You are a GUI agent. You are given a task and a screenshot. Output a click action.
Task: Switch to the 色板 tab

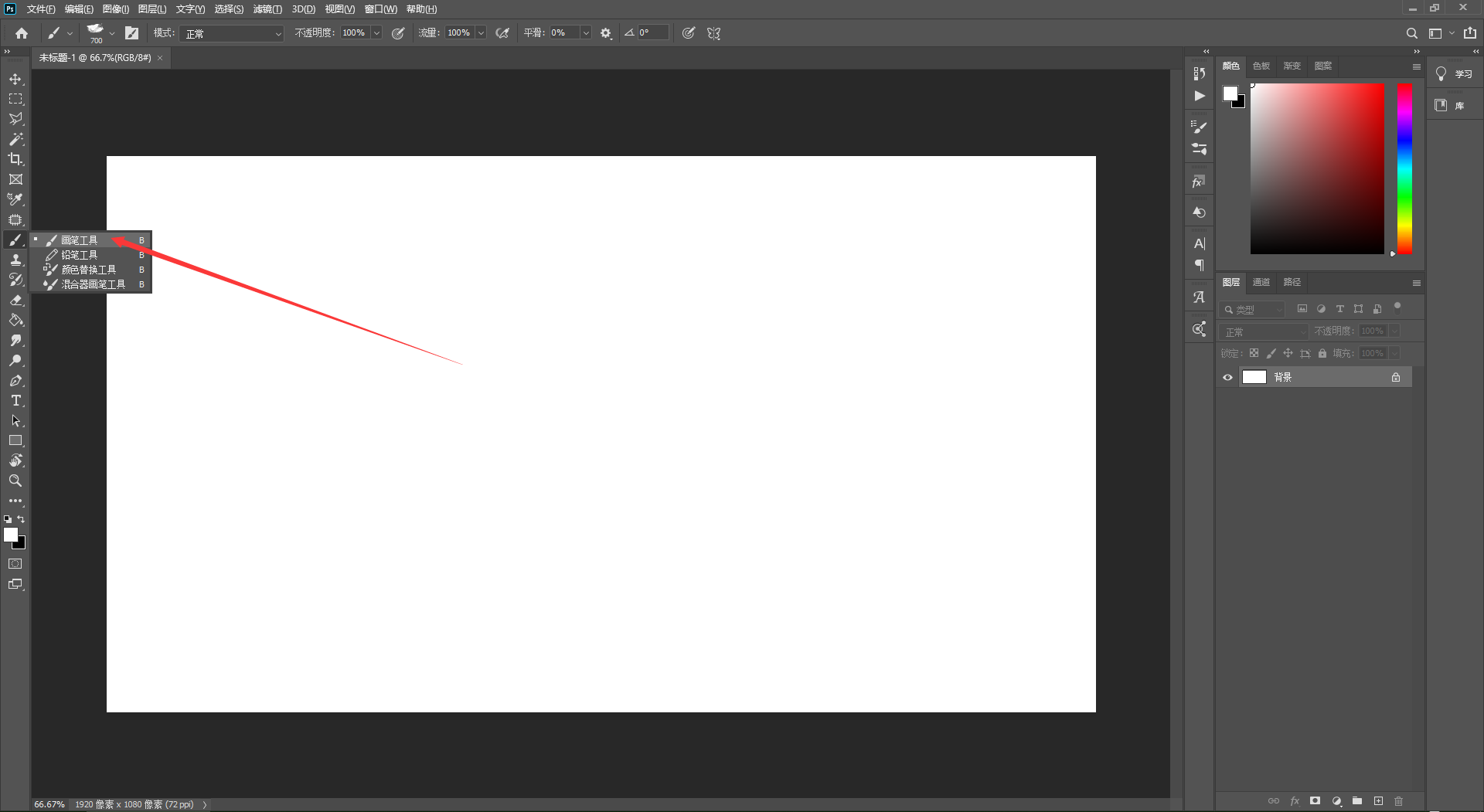(x=1261, y=66)
